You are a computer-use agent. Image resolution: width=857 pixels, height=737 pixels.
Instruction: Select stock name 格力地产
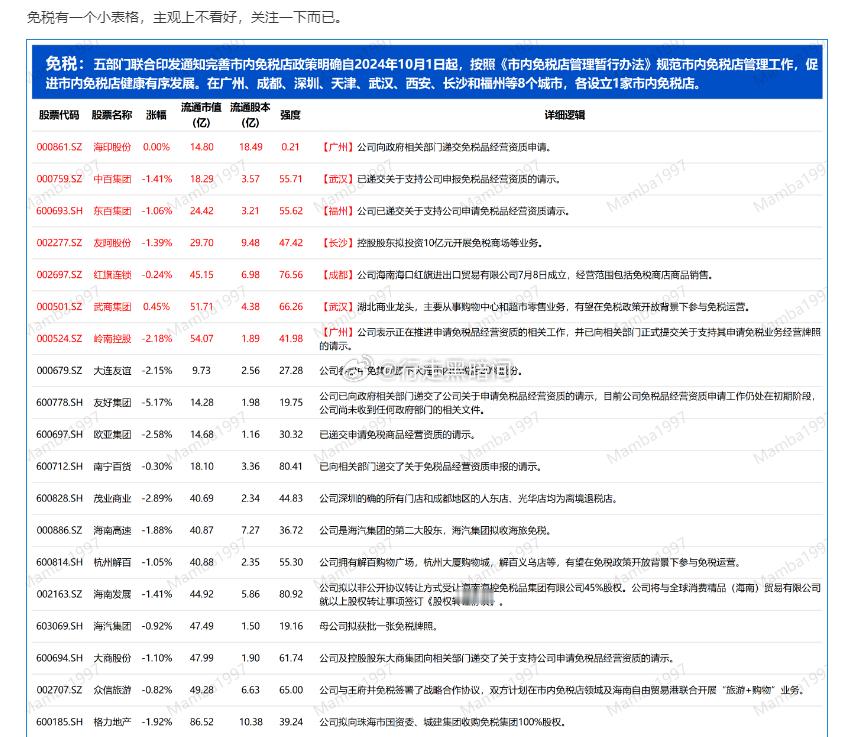coord(112,722)
